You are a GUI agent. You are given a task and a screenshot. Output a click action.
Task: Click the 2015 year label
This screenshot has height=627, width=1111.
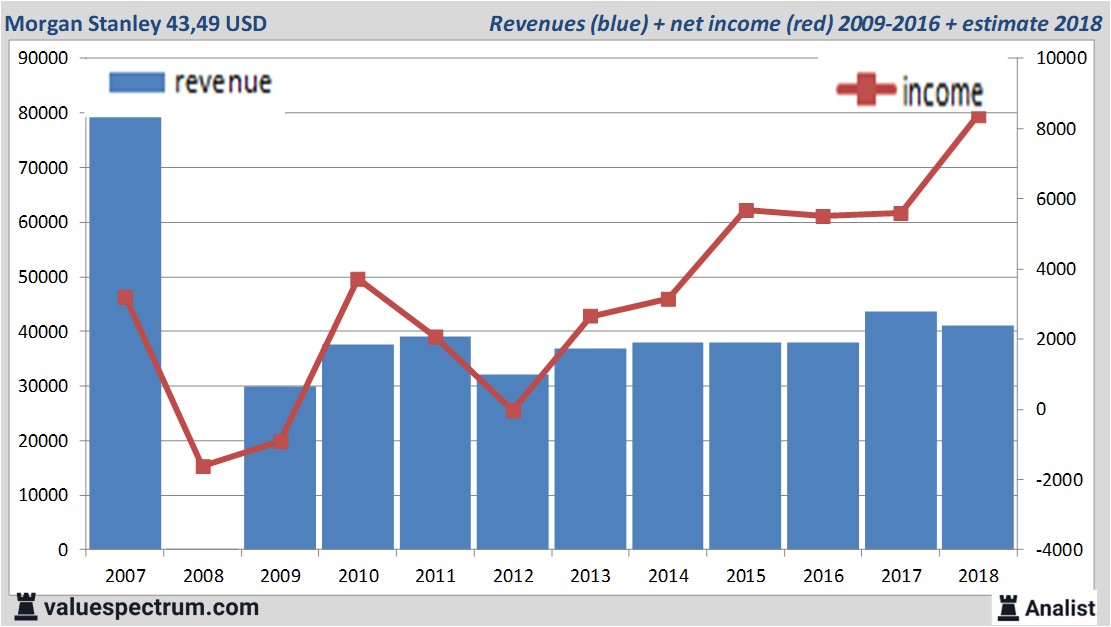point(746,575)
